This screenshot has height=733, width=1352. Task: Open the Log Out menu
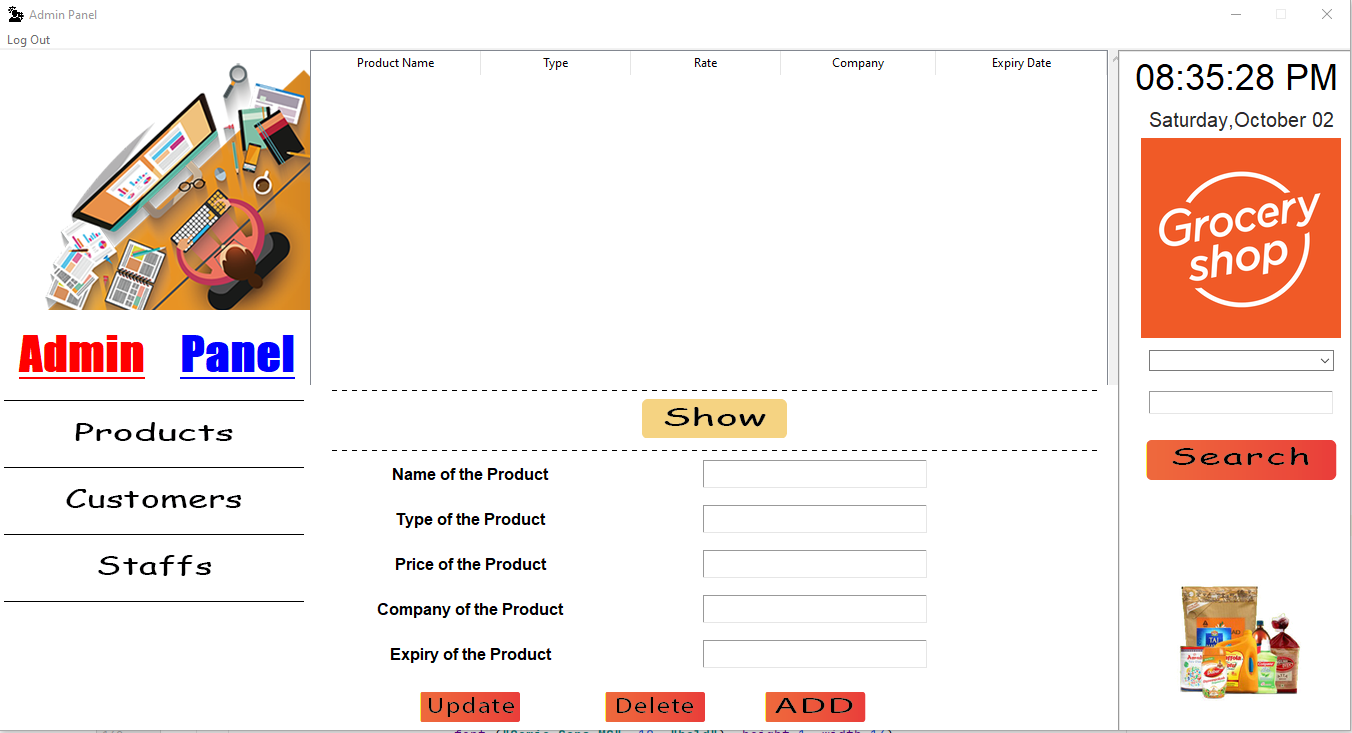[28, 40]
